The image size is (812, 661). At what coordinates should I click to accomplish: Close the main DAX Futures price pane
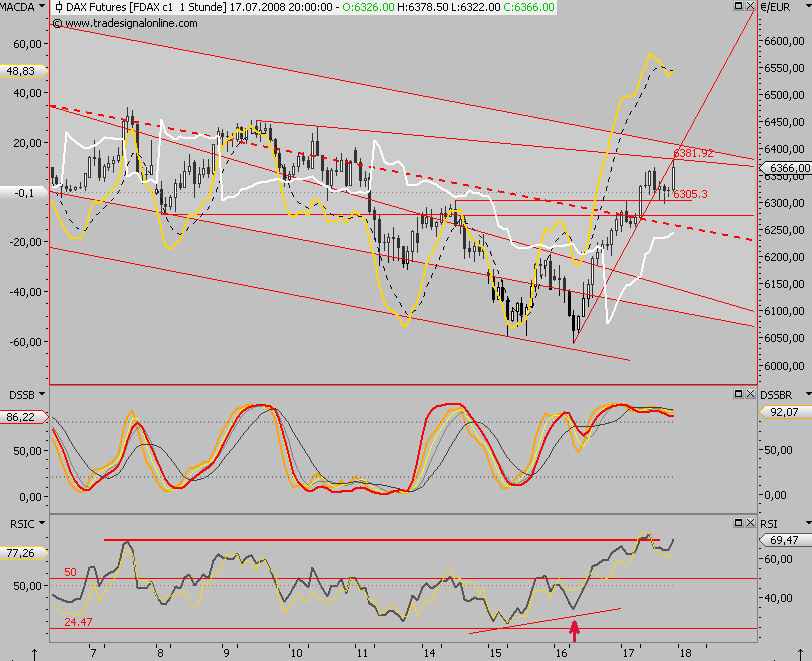750,6
